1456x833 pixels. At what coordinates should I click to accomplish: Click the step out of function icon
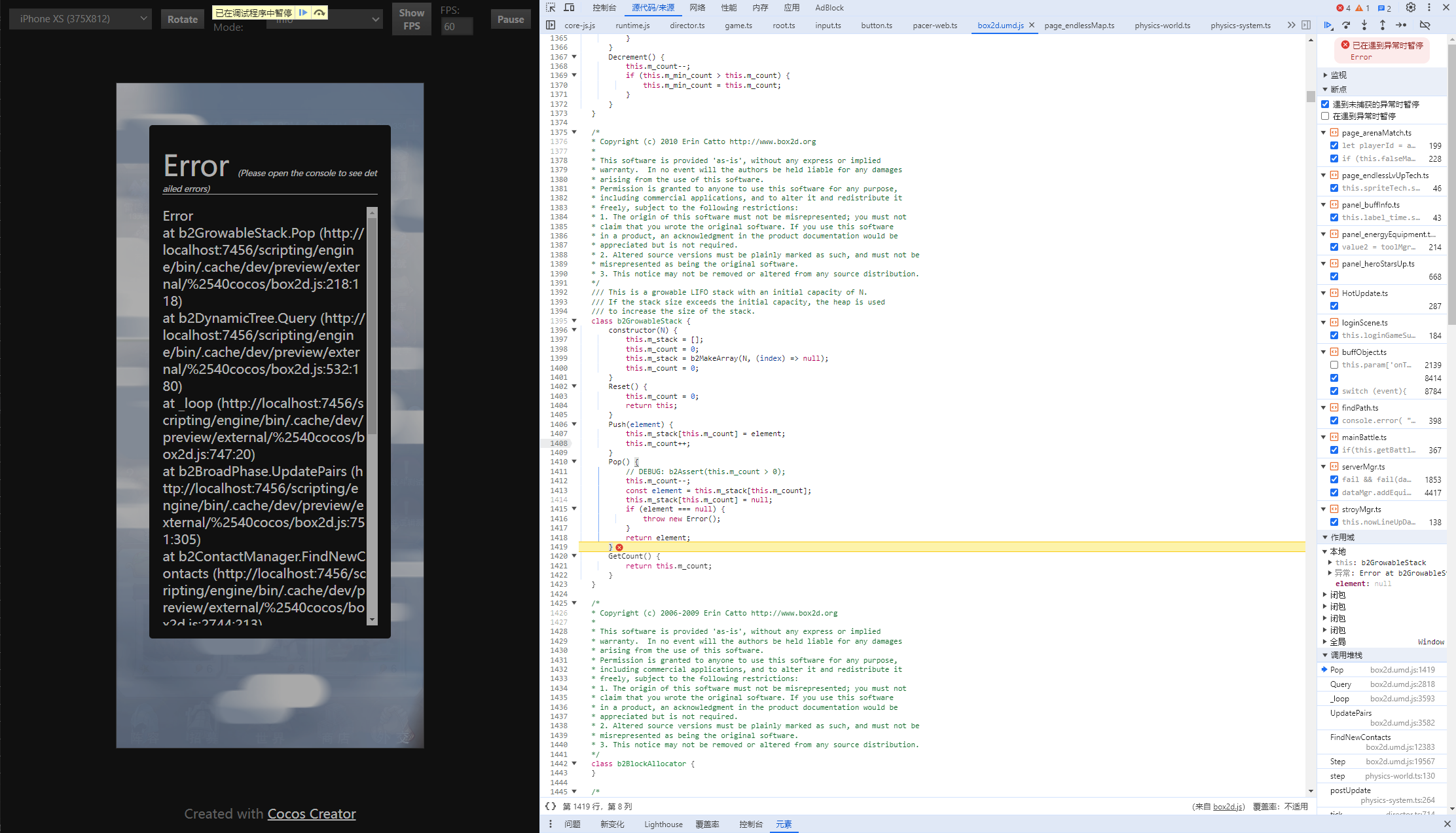pos(1383,26)
